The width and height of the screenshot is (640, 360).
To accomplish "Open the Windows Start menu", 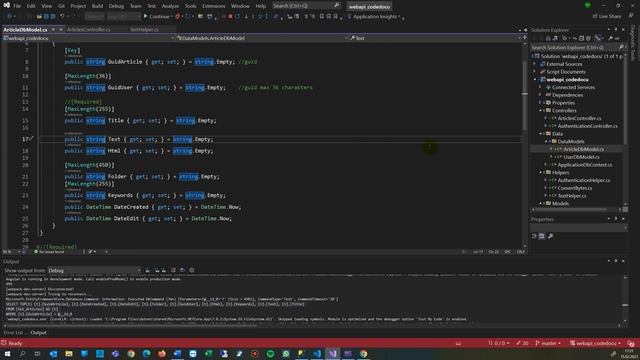I will [x=7, y=353].
